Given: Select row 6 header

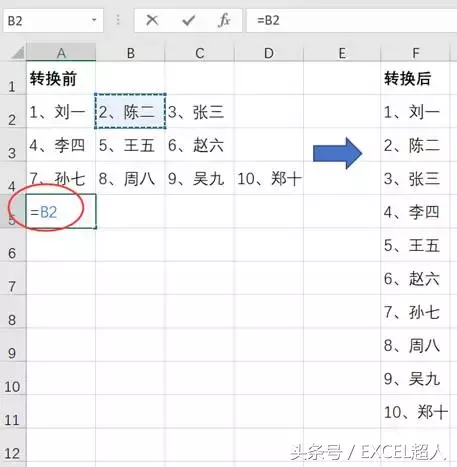Looking at the screenshot, I should (x=12, y=245).
